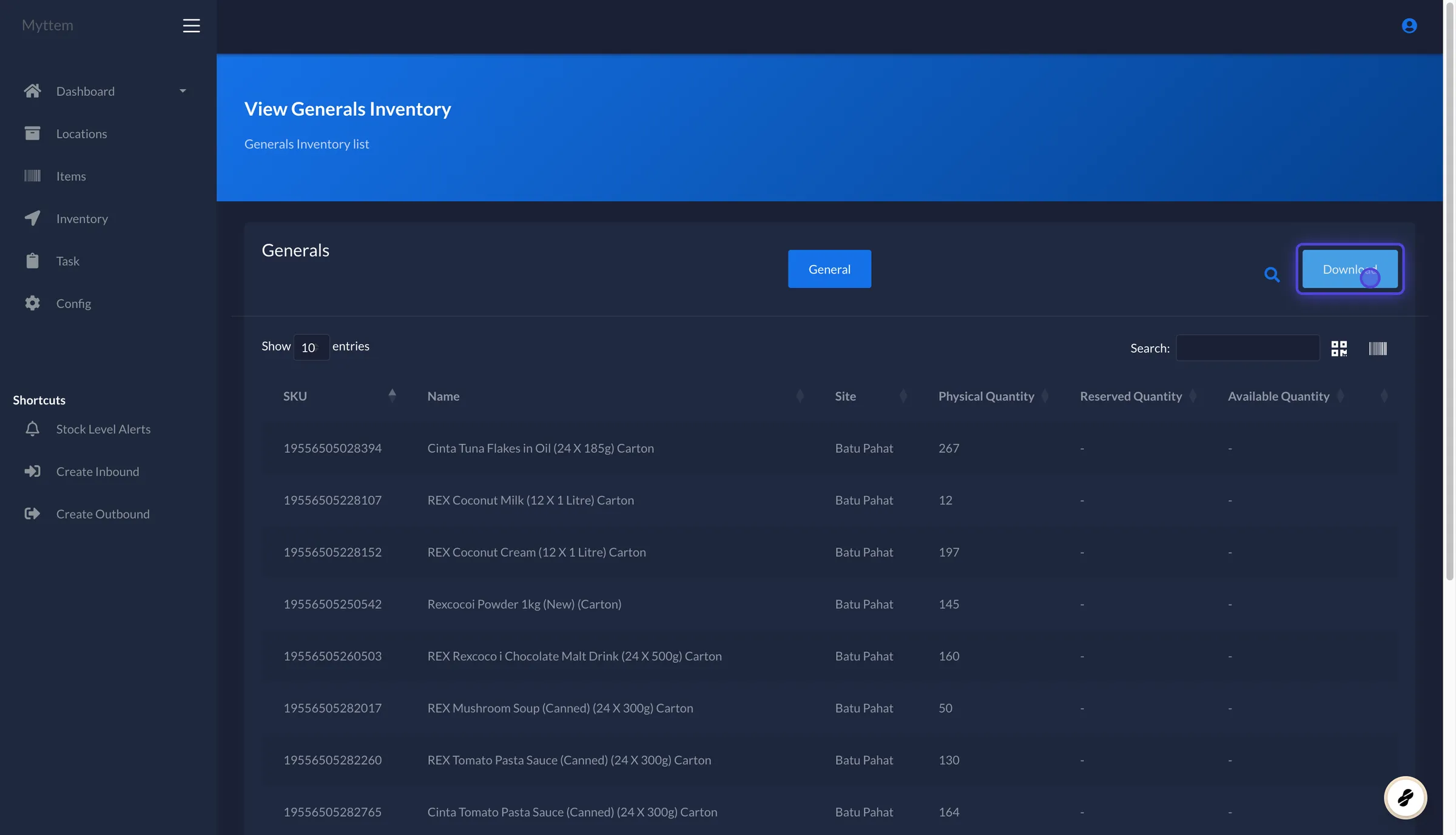Click the page vertical scrollbar
The width and height of the screenshot is (1456, 835).
(1449, 291)
